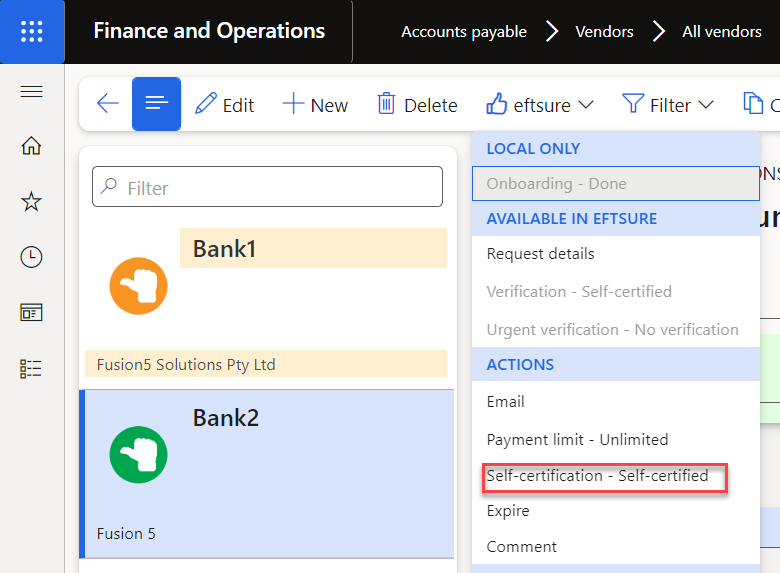This screenshot has width=780, height=573.
Task: Click the orange thumbs-up icon for Bank1
Action: coord(138,286)
